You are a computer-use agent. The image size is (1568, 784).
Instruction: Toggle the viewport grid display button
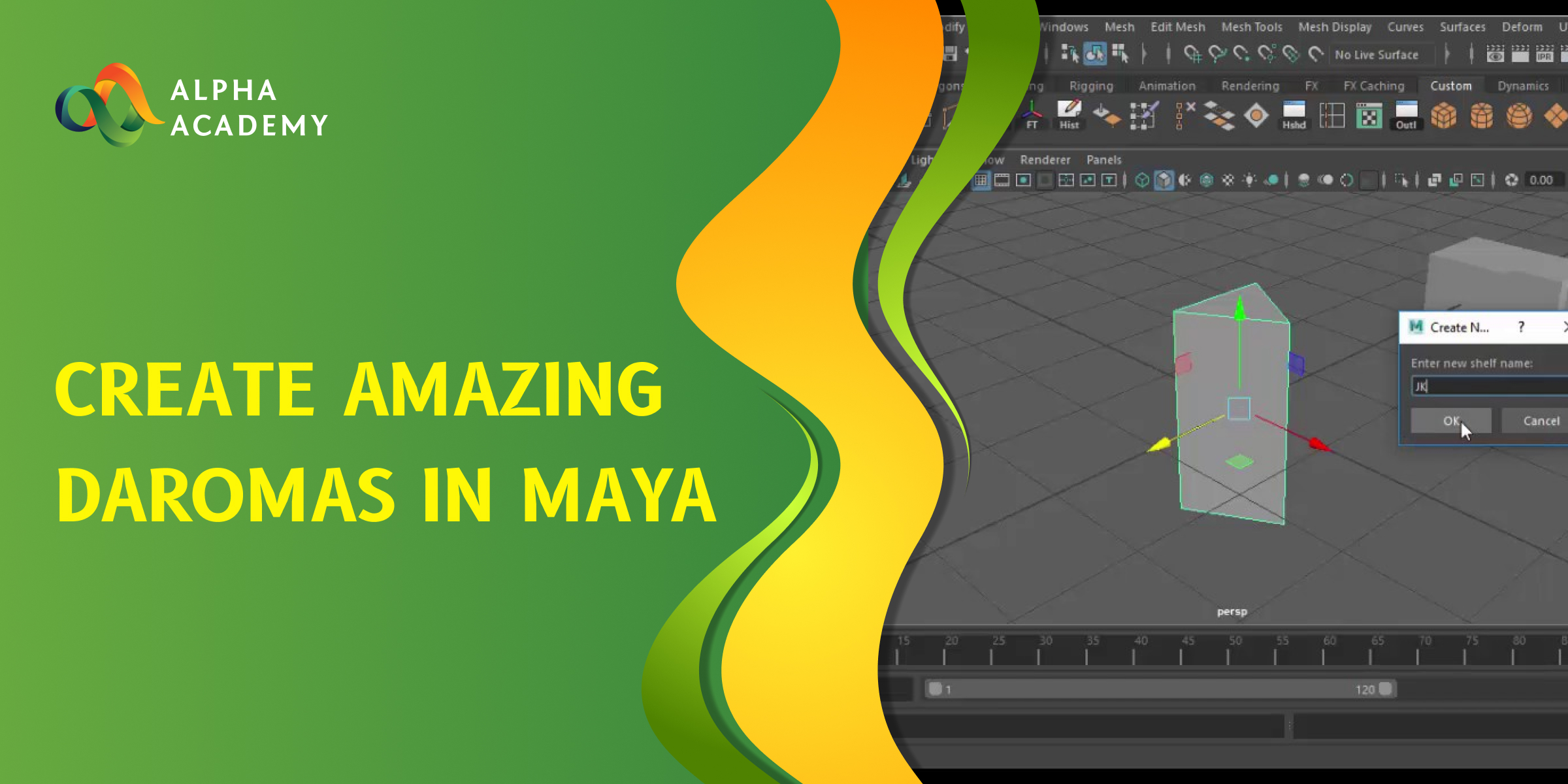click(981, 180)
